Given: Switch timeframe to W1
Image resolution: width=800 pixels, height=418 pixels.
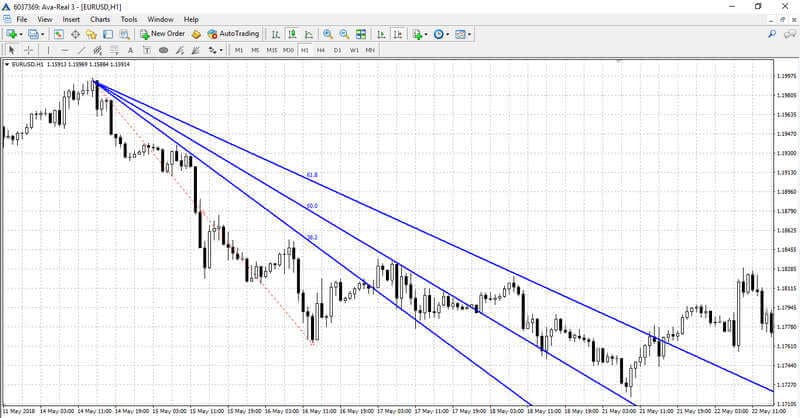Looking at the screenshot, I should pos(354,50).
